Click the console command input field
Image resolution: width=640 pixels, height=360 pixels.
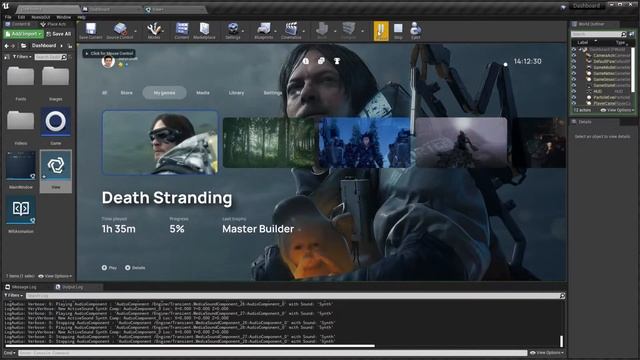coord(273,353)
